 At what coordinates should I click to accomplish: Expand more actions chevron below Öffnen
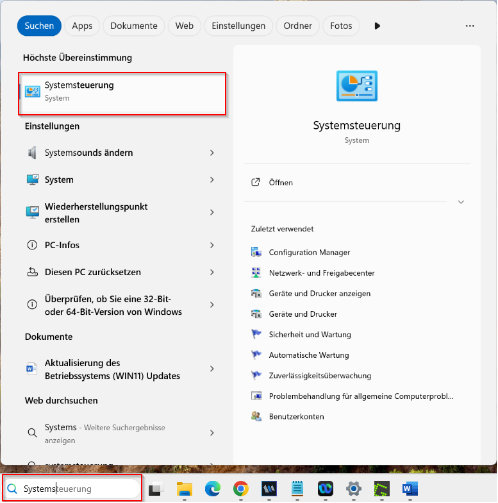tap(461, 202)
